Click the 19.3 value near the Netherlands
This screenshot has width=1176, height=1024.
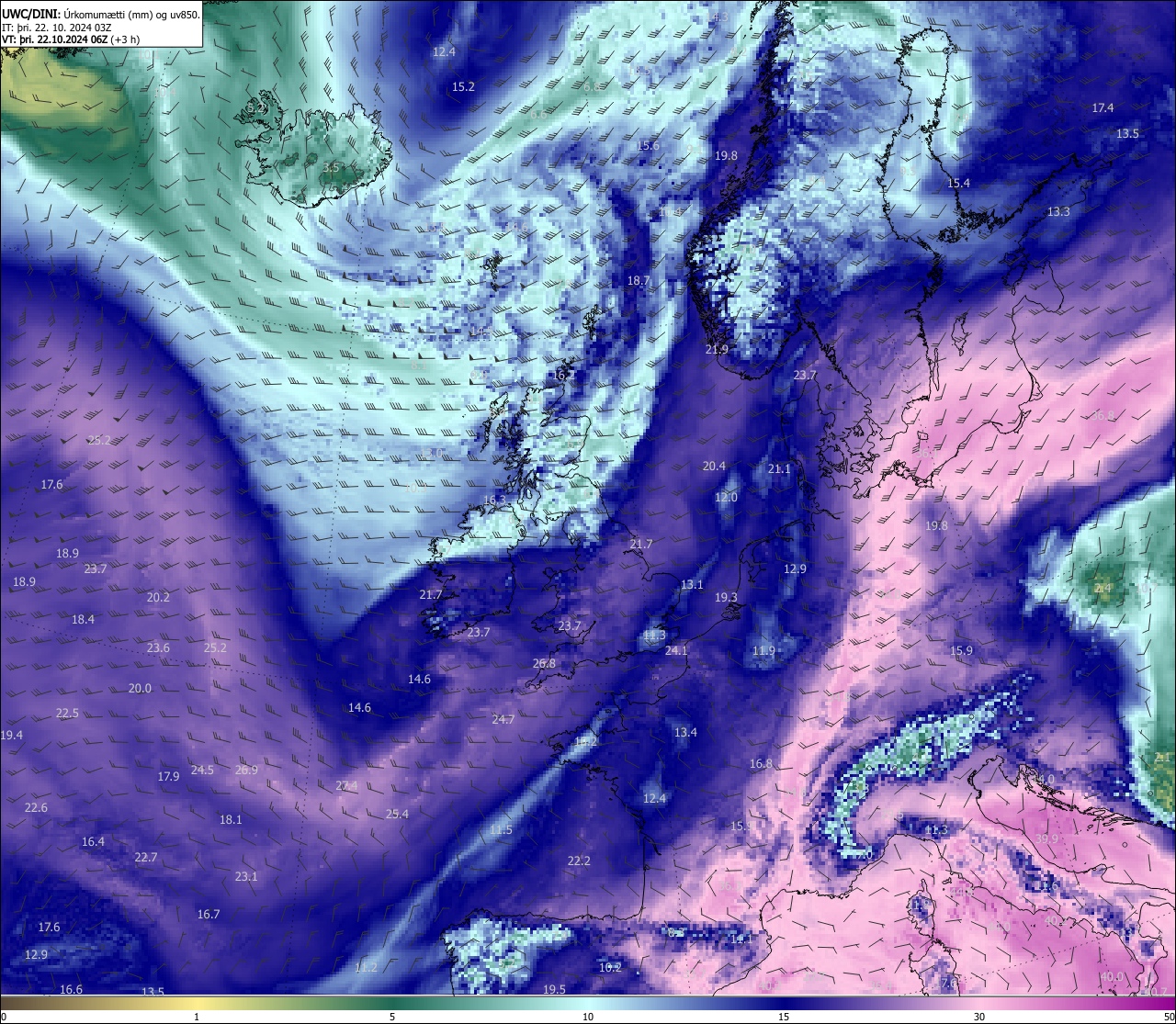726,598
